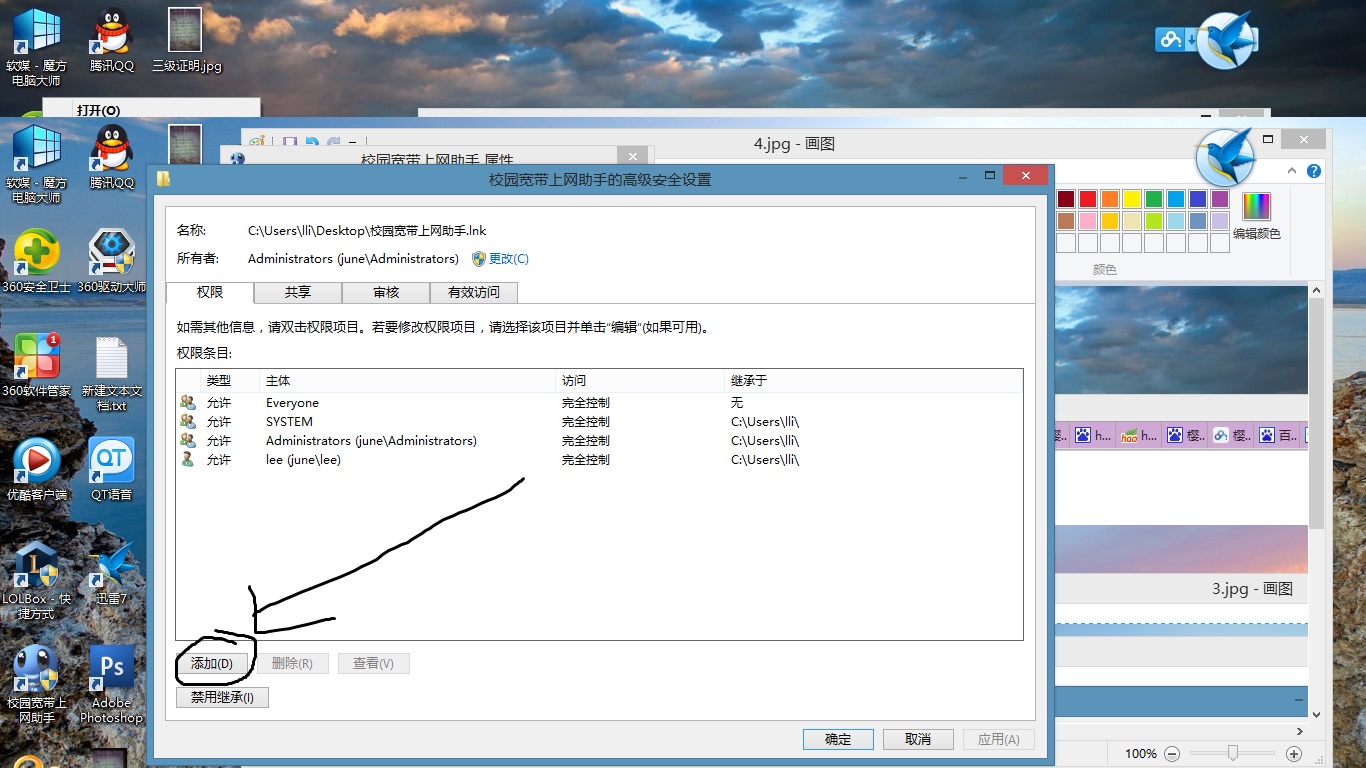Open the Adobe Photoshop desktop icon
Viewport: 1366px width, 768px height.
pos(112,685)
